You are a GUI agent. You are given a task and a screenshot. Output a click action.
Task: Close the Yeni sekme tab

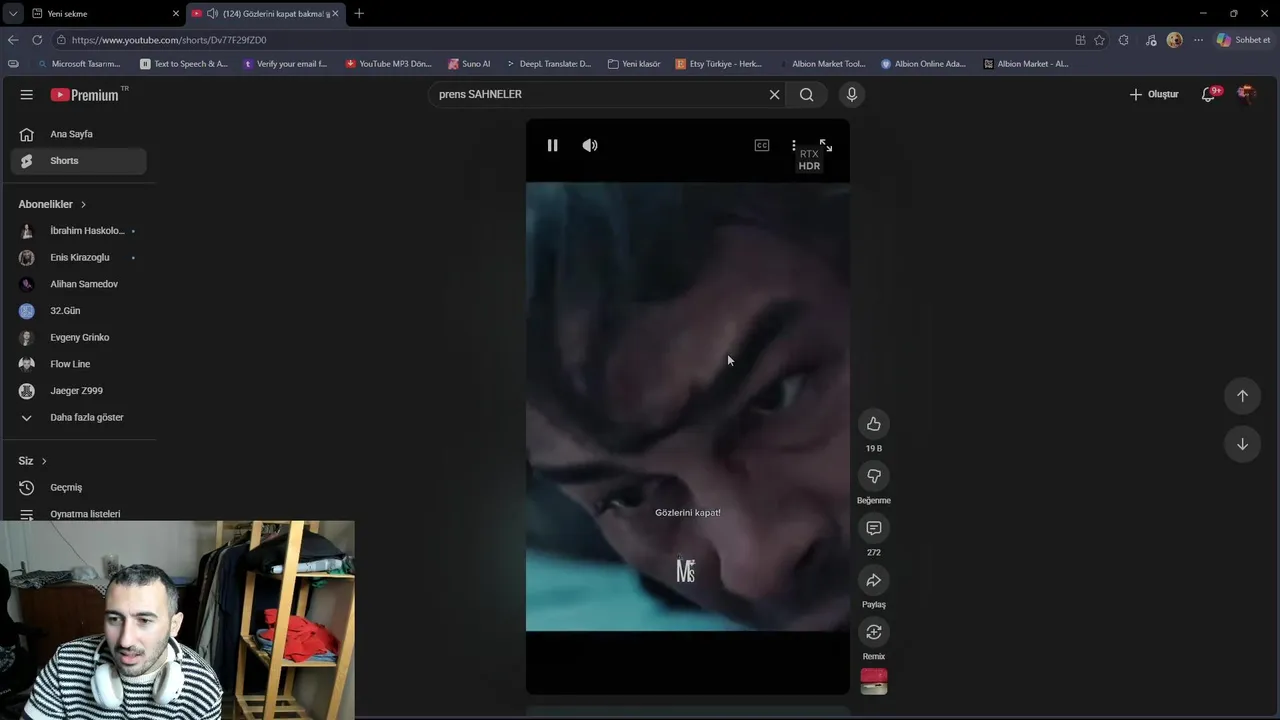(x=176, y=14)
